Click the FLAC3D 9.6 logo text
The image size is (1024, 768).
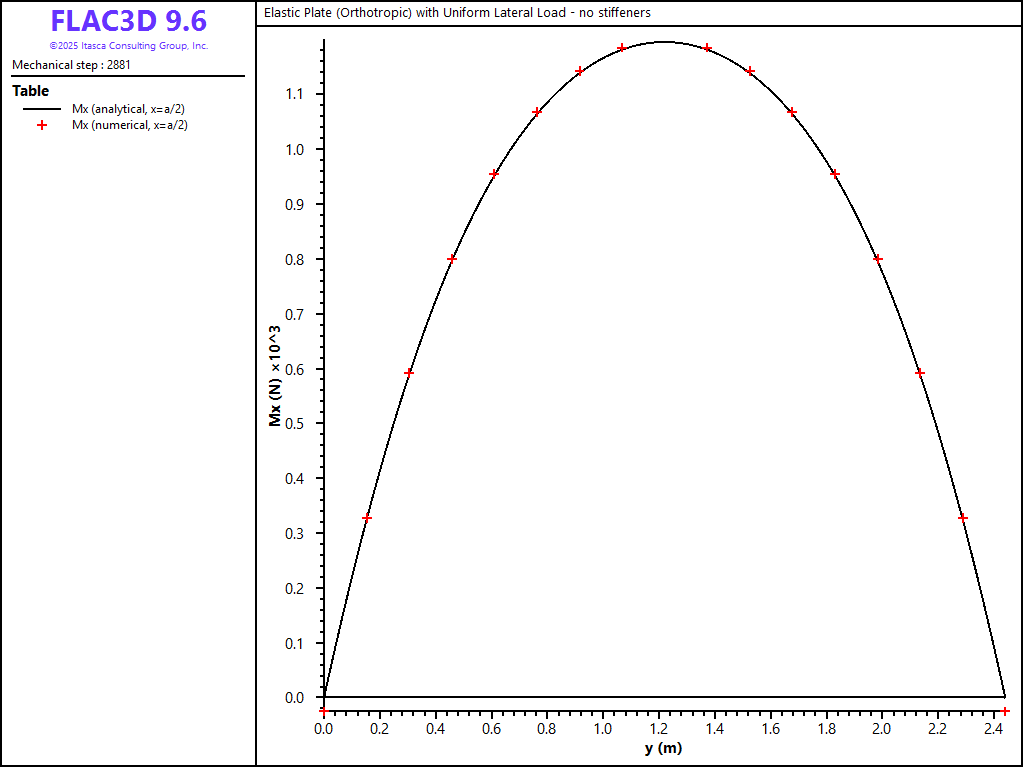coord(128,21)
